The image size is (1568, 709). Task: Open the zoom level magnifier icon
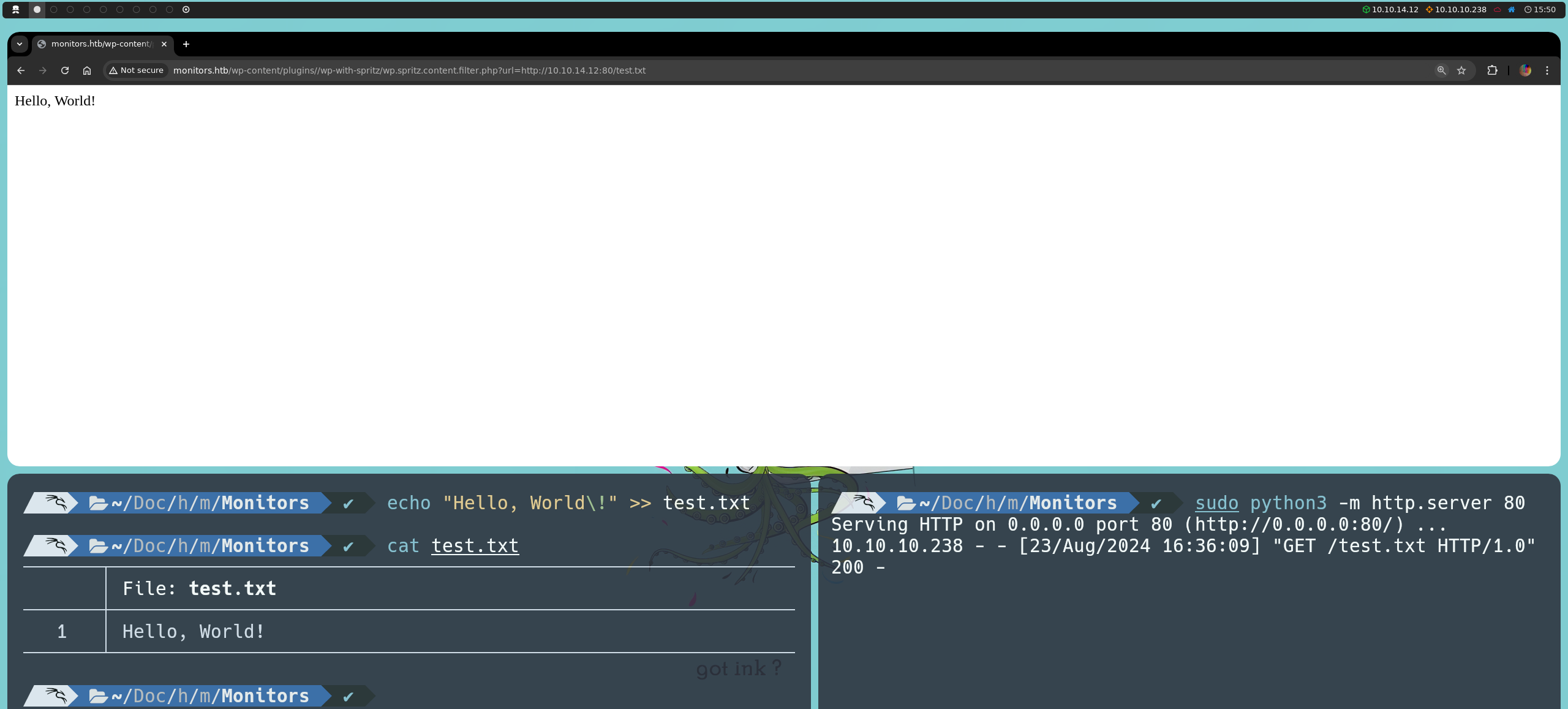[1441, 70]
